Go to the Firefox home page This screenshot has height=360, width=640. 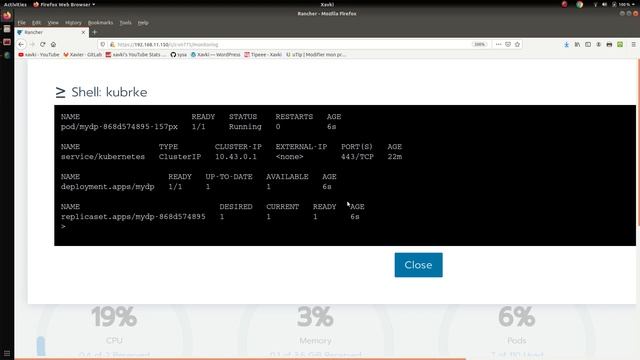point(53,44)
